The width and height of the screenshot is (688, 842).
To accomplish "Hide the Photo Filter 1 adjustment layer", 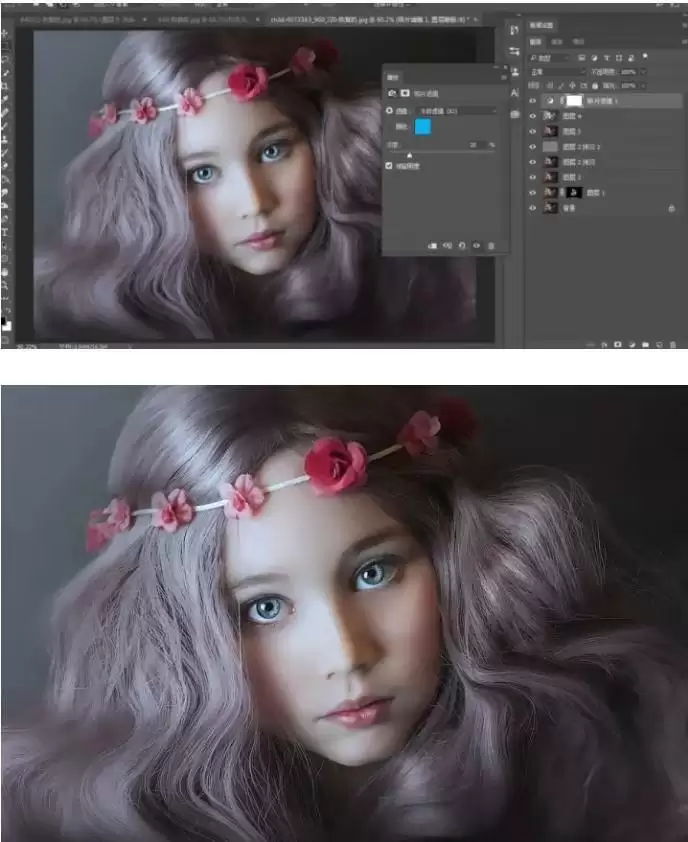I will [x=532, y=102].
